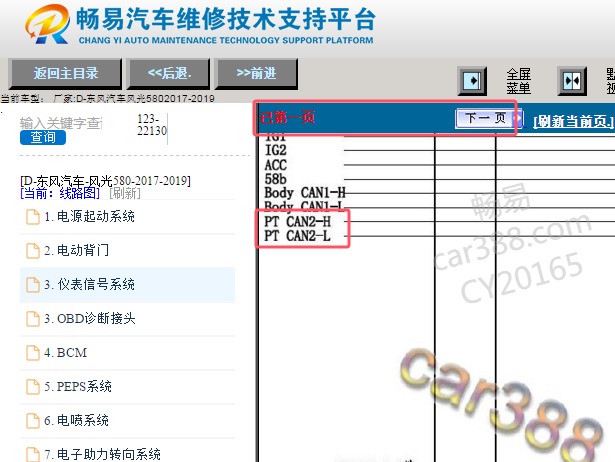
Task: Click document icon beside 电源起动系统
Action: click(33, 217)
